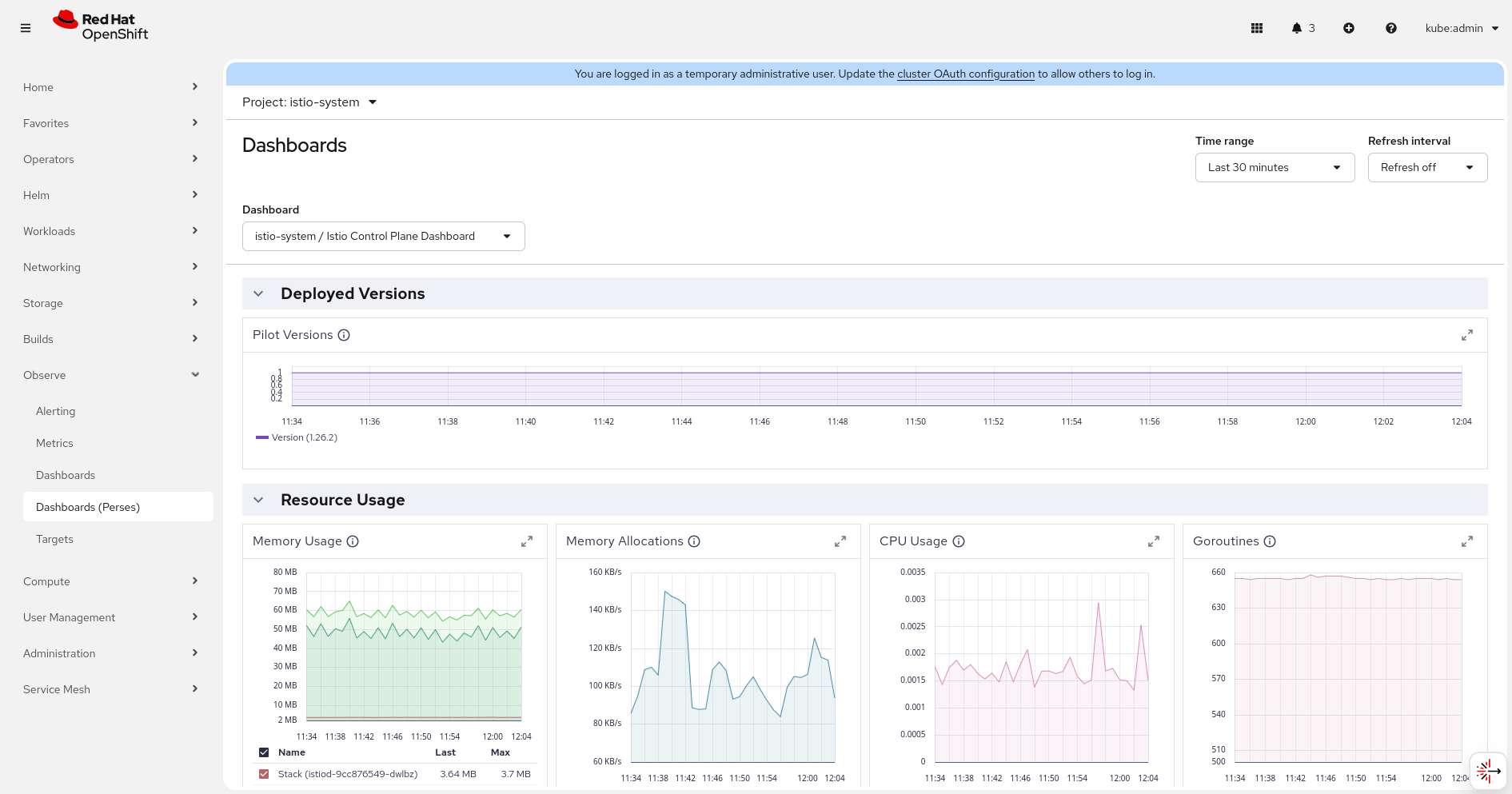1512x794 pixels.
Task: Toggle the select-all Name legend checkbox
Action: click(264, 752)
